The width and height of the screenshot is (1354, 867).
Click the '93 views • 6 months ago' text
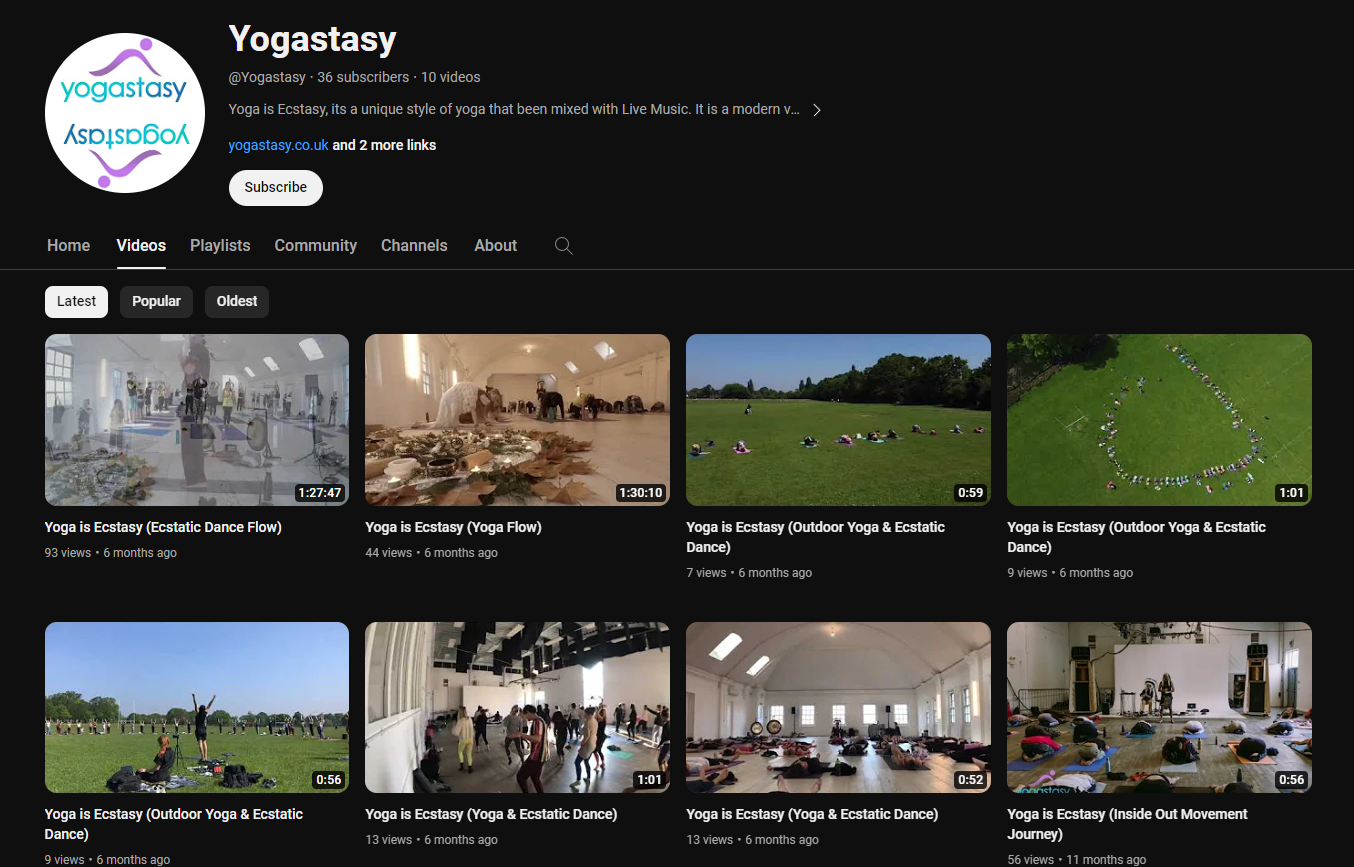tap(111, 553)
